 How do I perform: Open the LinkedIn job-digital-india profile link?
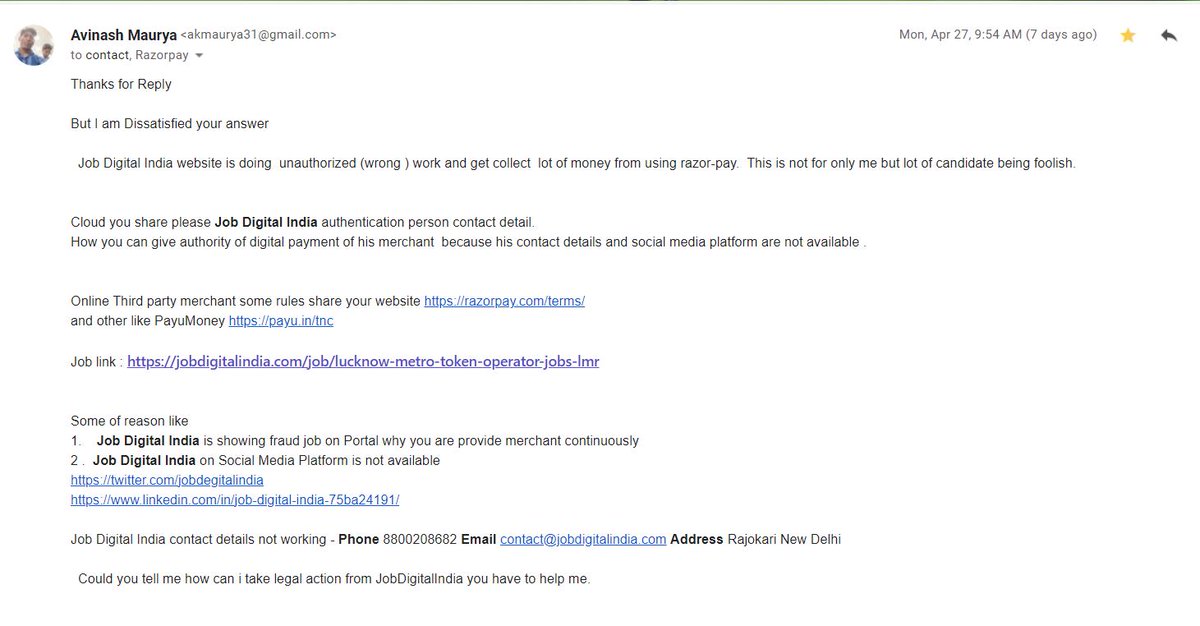coord(235,499)
